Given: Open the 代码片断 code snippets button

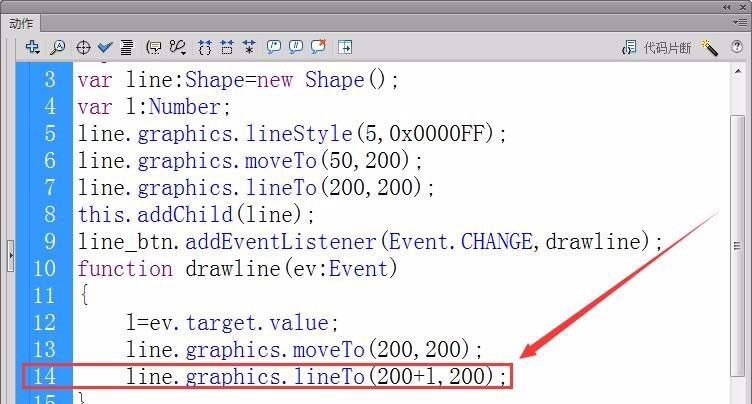Looking at the screenshot, I should point(656,48).
